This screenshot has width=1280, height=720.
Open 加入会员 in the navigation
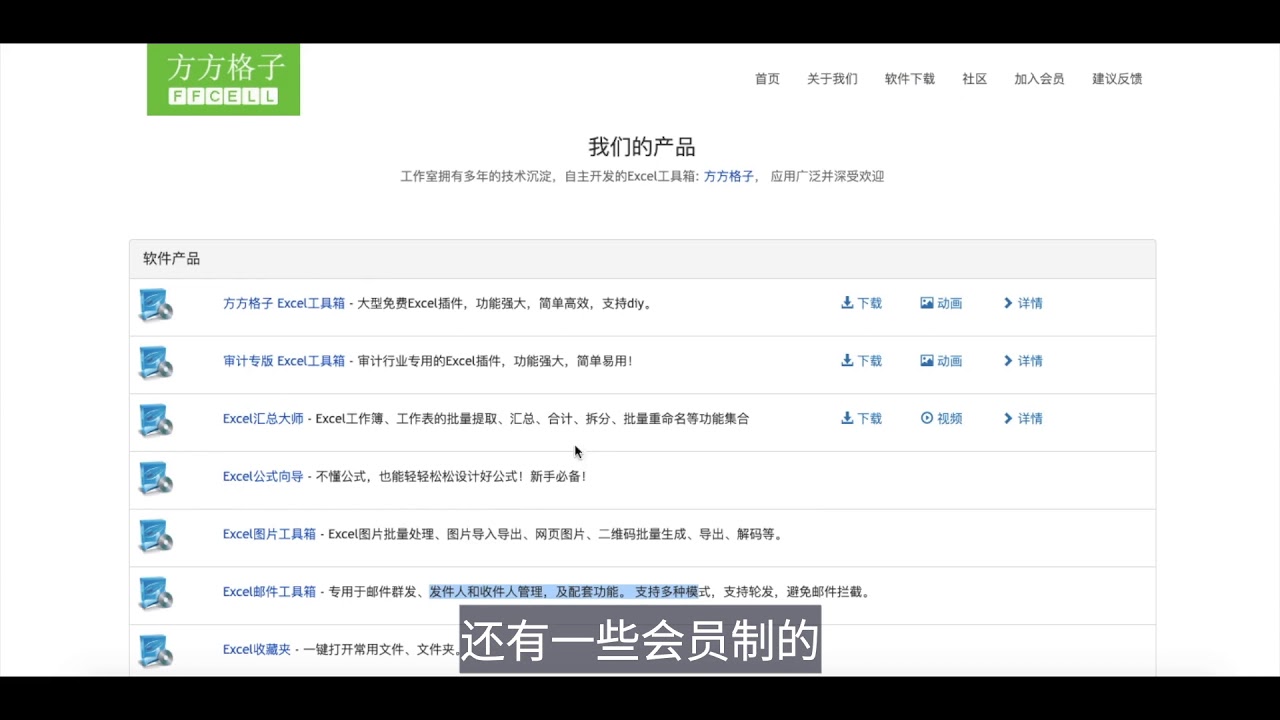click(x=1039, y=79)
